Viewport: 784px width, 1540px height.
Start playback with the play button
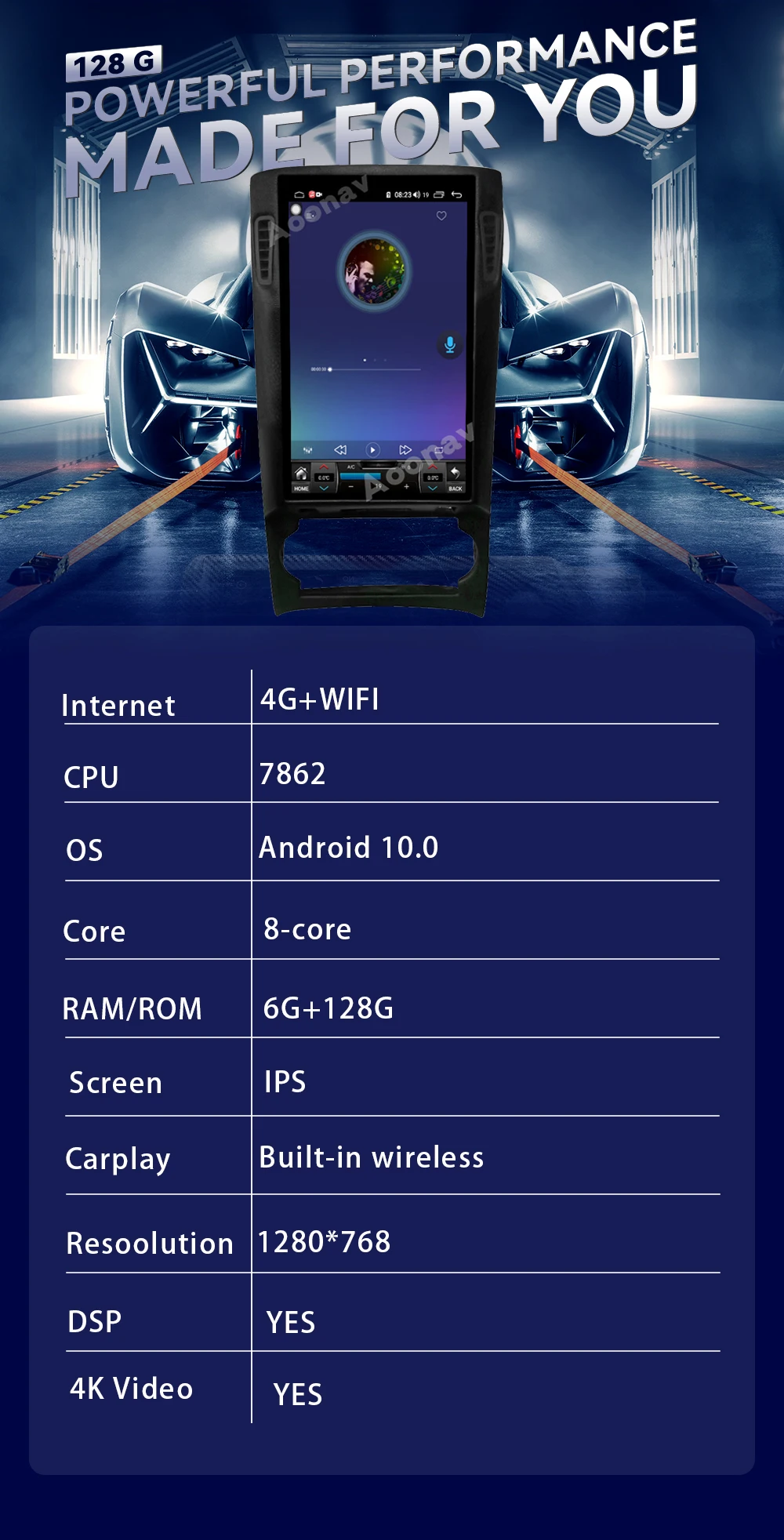click(x=372, y=450)
